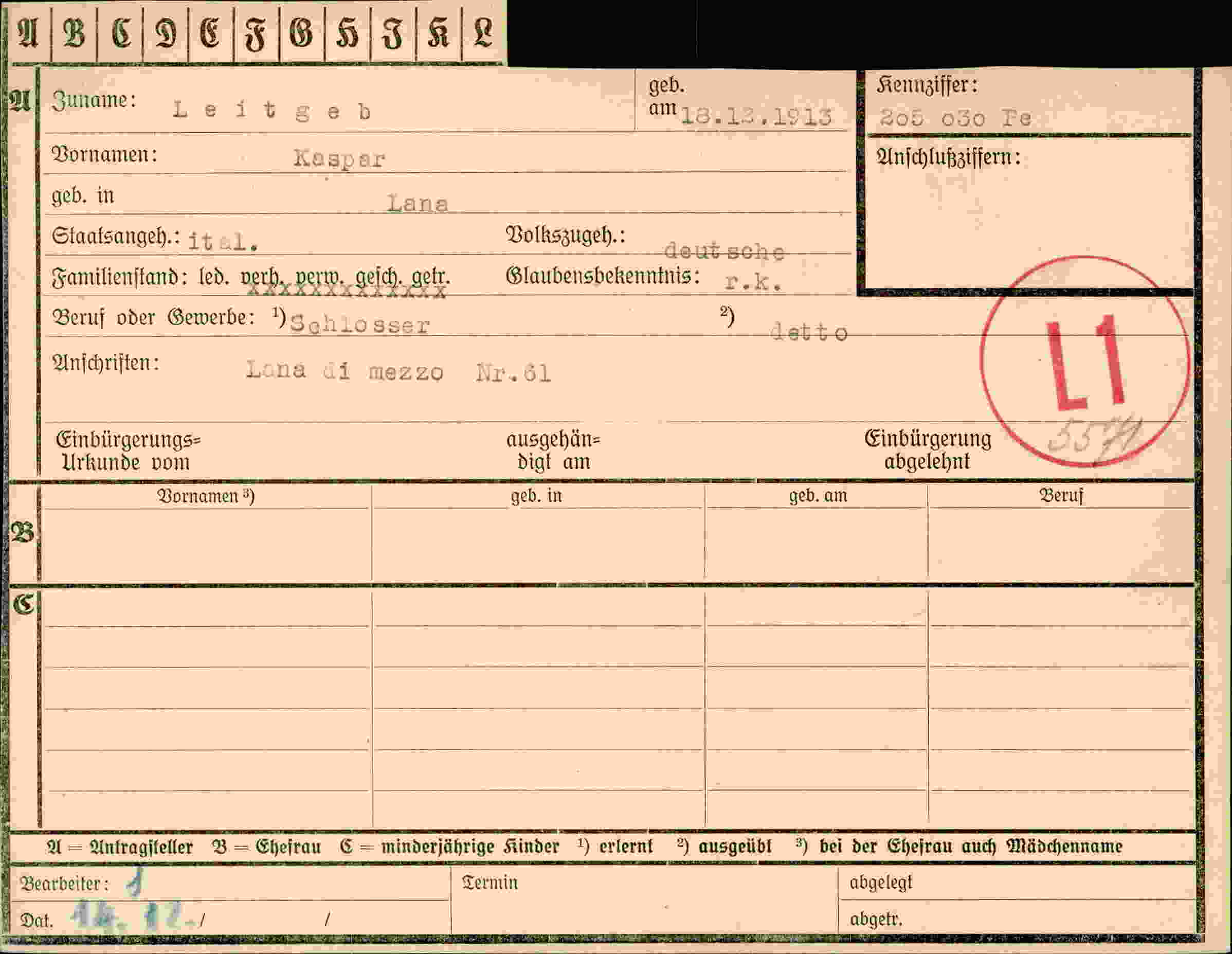The image size is (1232, 954).
Task: Click the "Einbürgerung abgelehnt" label
Action: (x=928, y=450)
